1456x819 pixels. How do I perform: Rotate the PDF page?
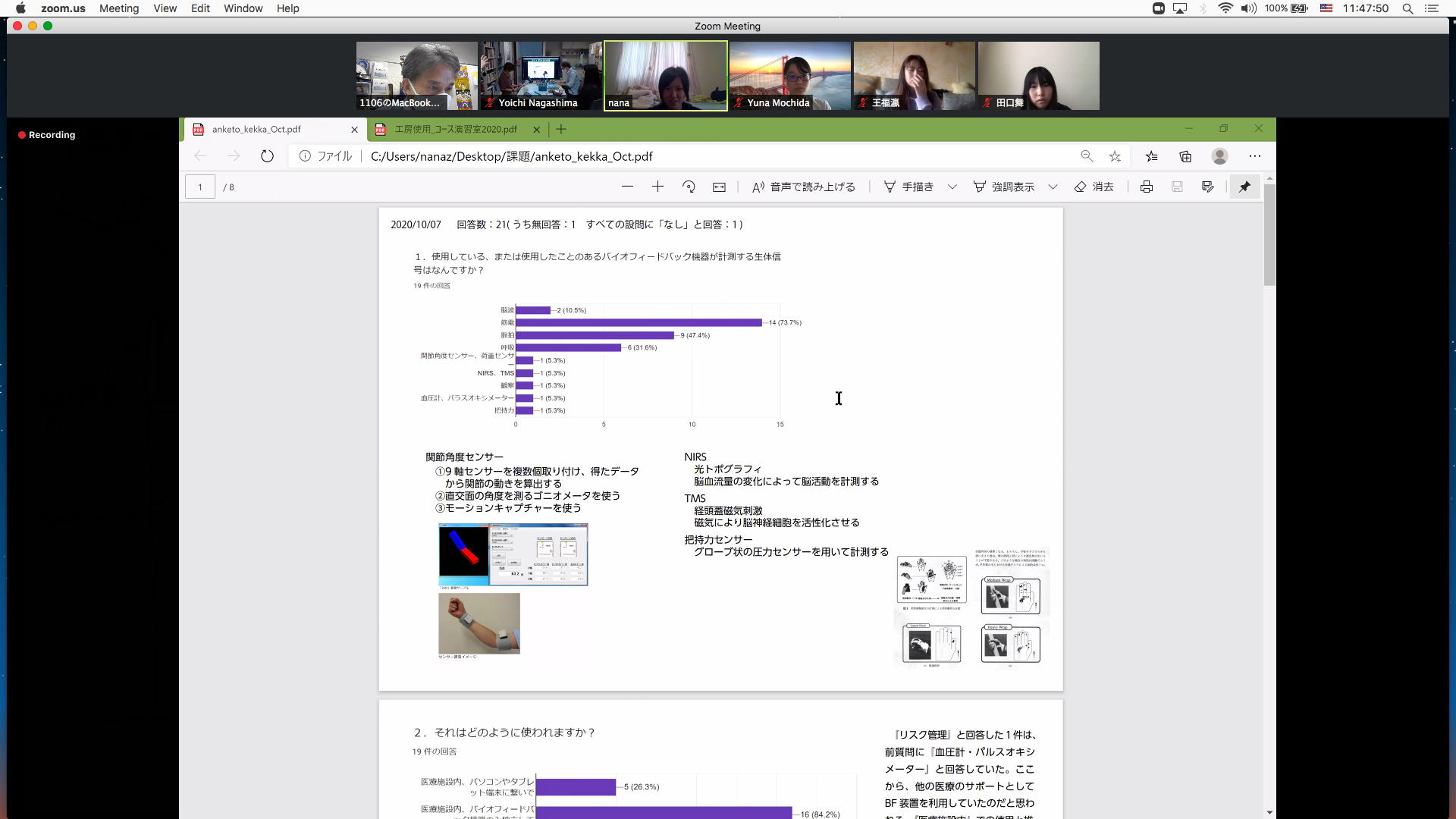689,187
